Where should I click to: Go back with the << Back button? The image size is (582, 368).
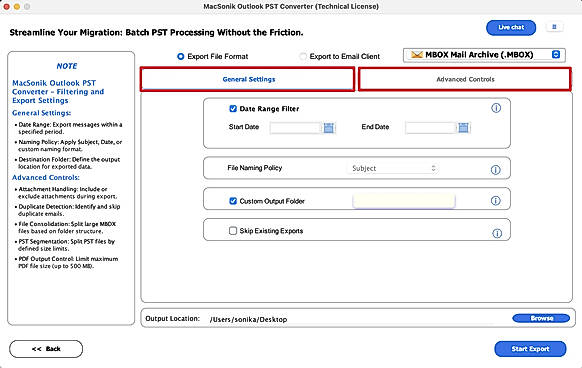point(46,349)
